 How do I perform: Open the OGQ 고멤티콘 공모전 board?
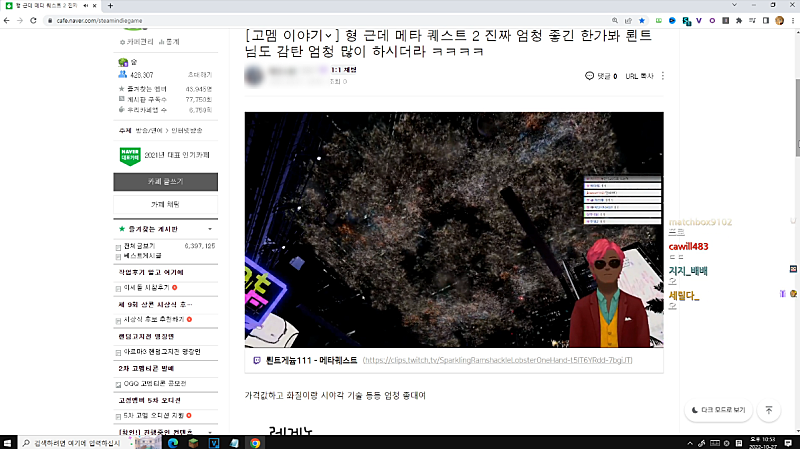[x=155, y=384]
